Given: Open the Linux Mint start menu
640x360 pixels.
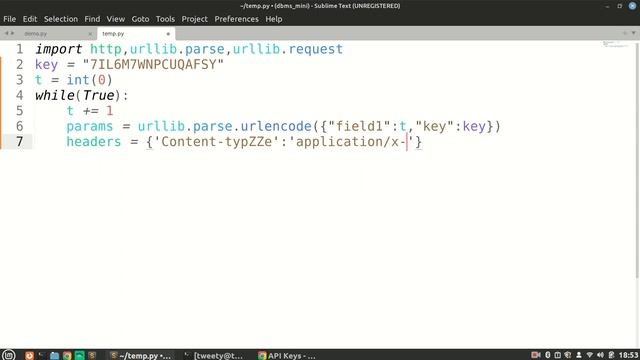Looking at the screenshot, I should [x=9, y=355].
